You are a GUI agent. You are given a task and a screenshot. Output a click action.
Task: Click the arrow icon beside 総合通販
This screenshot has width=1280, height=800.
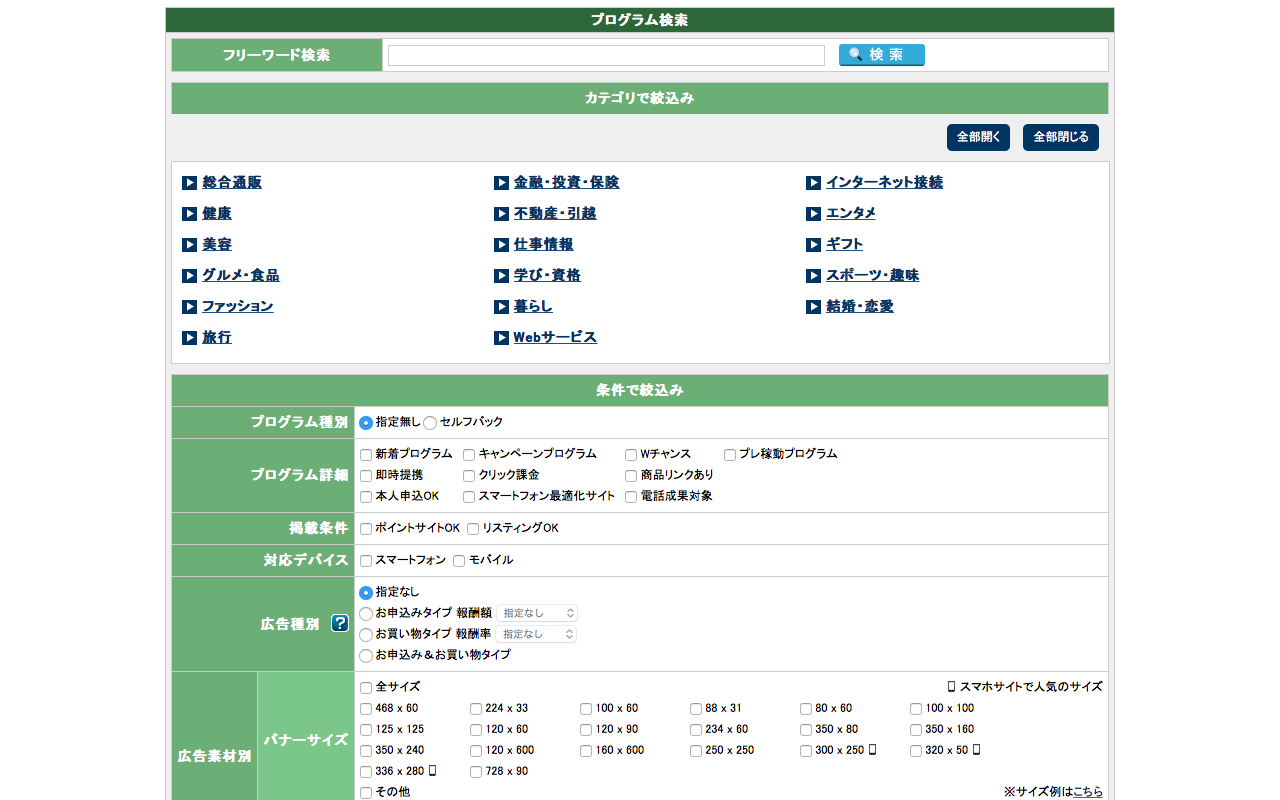pyautogui.click(x=189, y=183)
